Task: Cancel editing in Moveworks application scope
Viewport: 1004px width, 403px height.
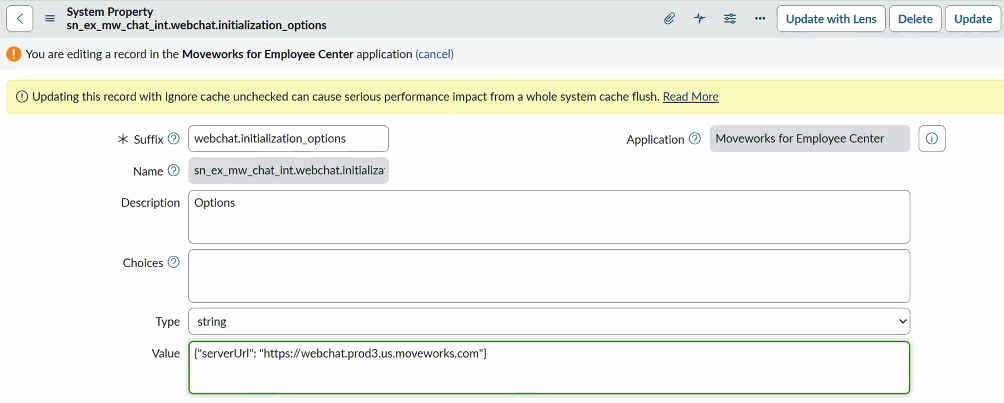Action: point(435,54)
